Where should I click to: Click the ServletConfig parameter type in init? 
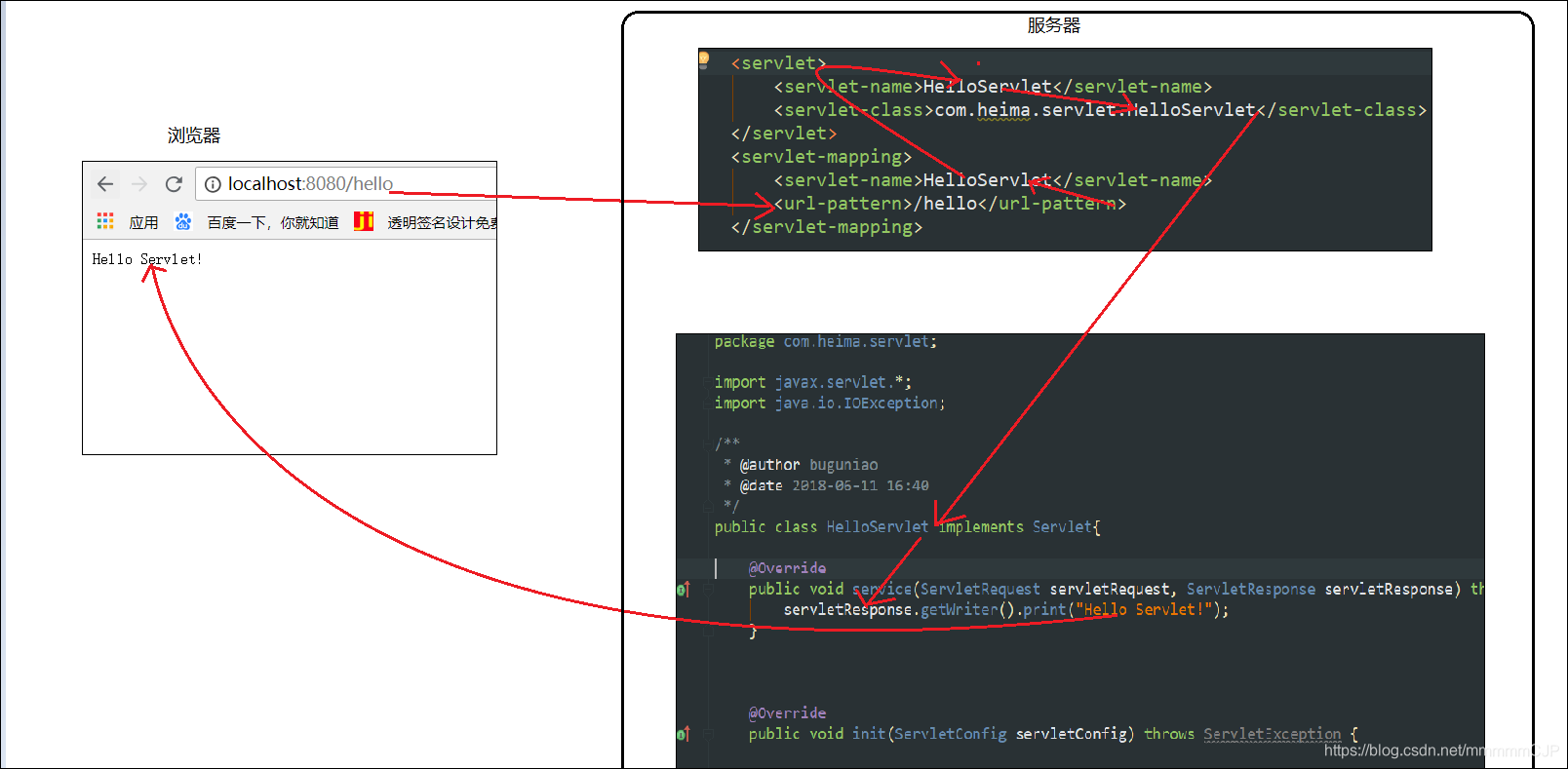951,734
